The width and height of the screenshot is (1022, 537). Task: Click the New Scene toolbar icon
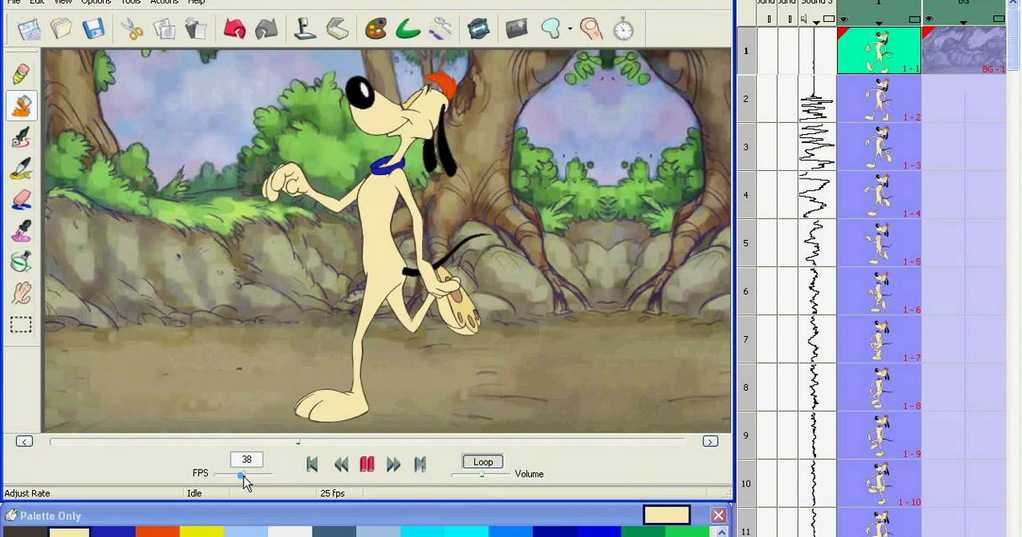coord(29,29)
